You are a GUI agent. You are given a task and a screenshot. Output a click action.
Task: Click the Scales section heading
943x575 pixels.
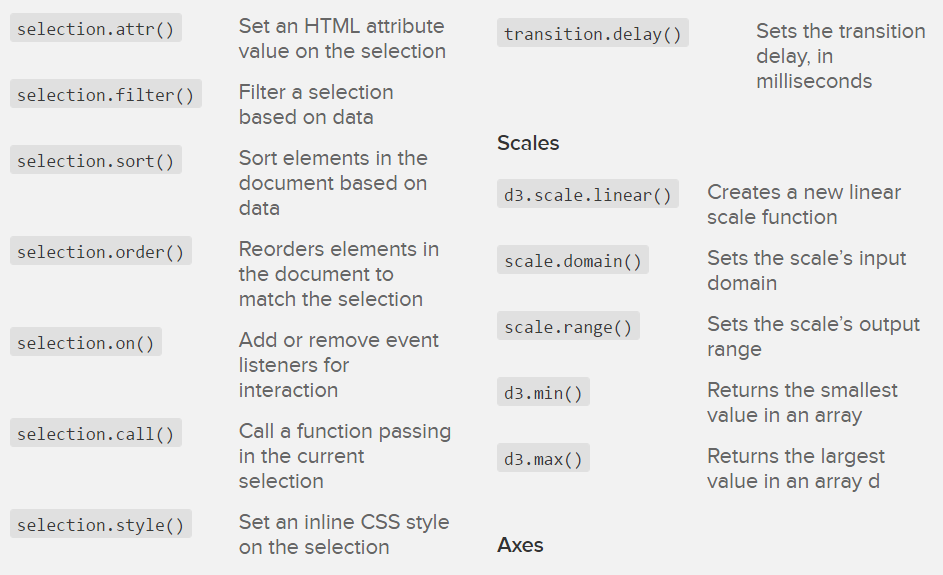(528, 143)
